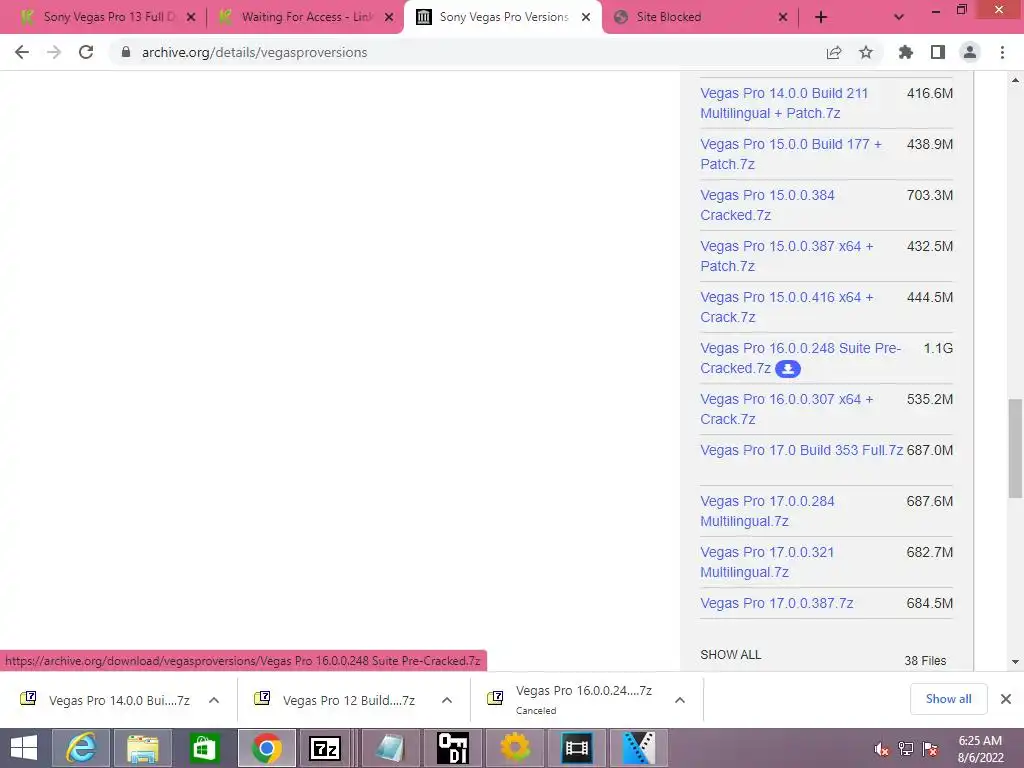1024x768 pixels.
Task: Download Vegas Pro 15.0.0.416 x64 + Crack
Action: (x=786, y=307)
